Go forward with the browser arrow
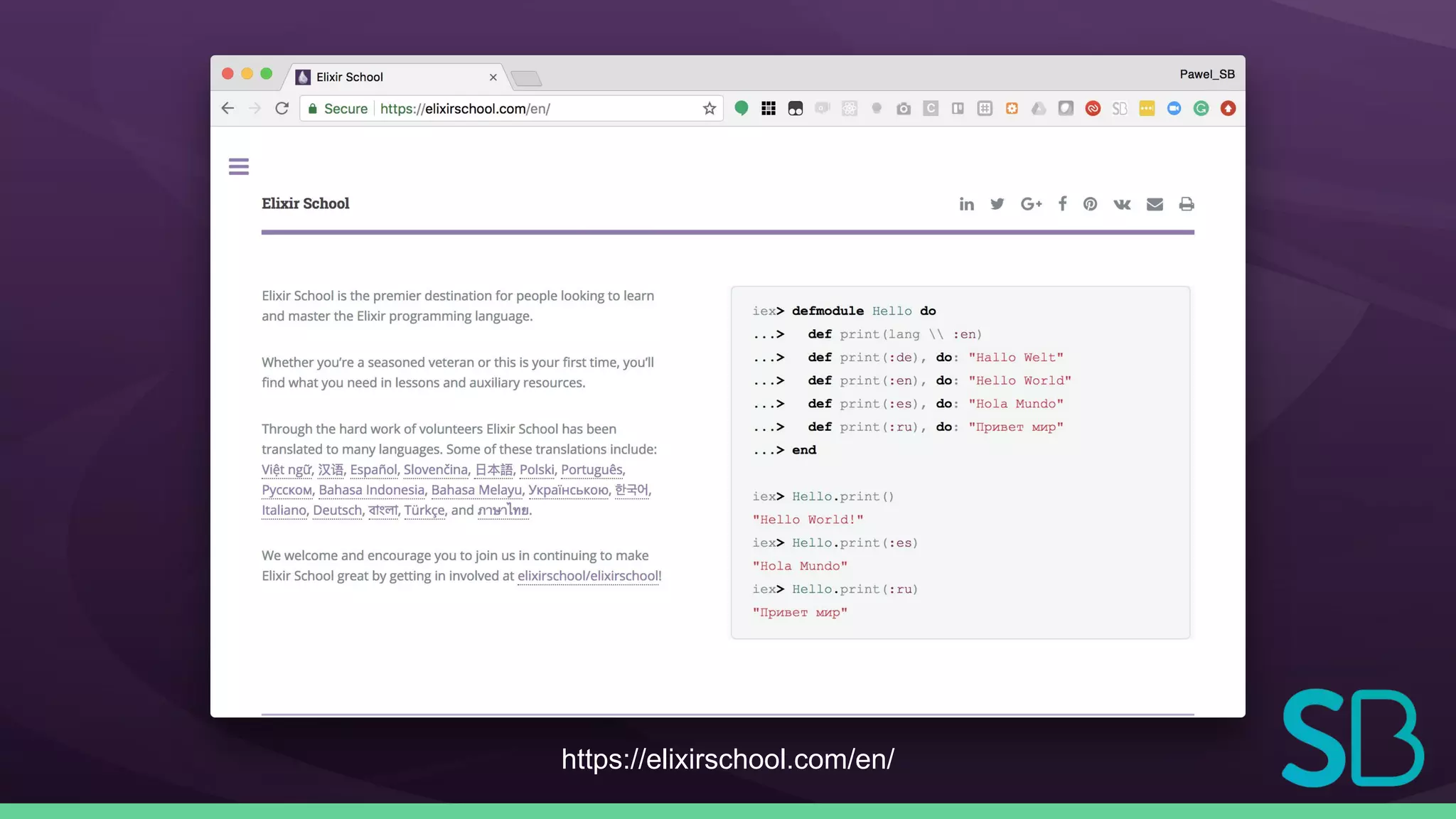1456x819 pixels. click(255, 108)
